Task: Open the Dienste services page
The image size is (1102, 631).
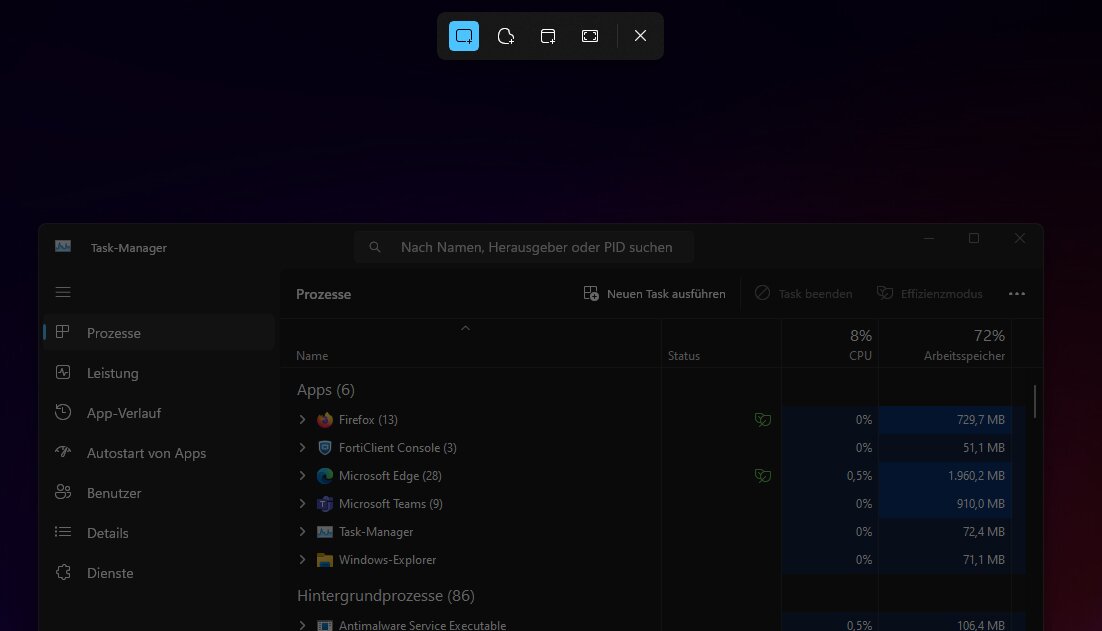Action: (x=109, y=573)
